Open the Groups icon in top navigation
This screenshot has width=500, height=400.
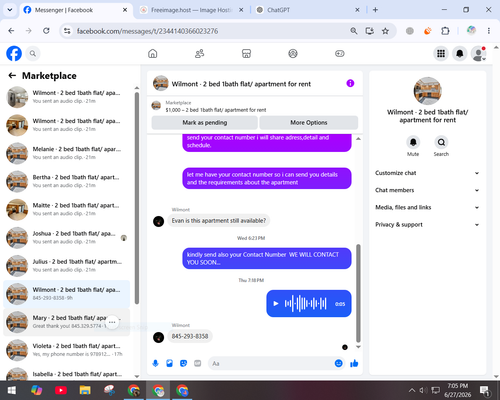click(293, 53)
